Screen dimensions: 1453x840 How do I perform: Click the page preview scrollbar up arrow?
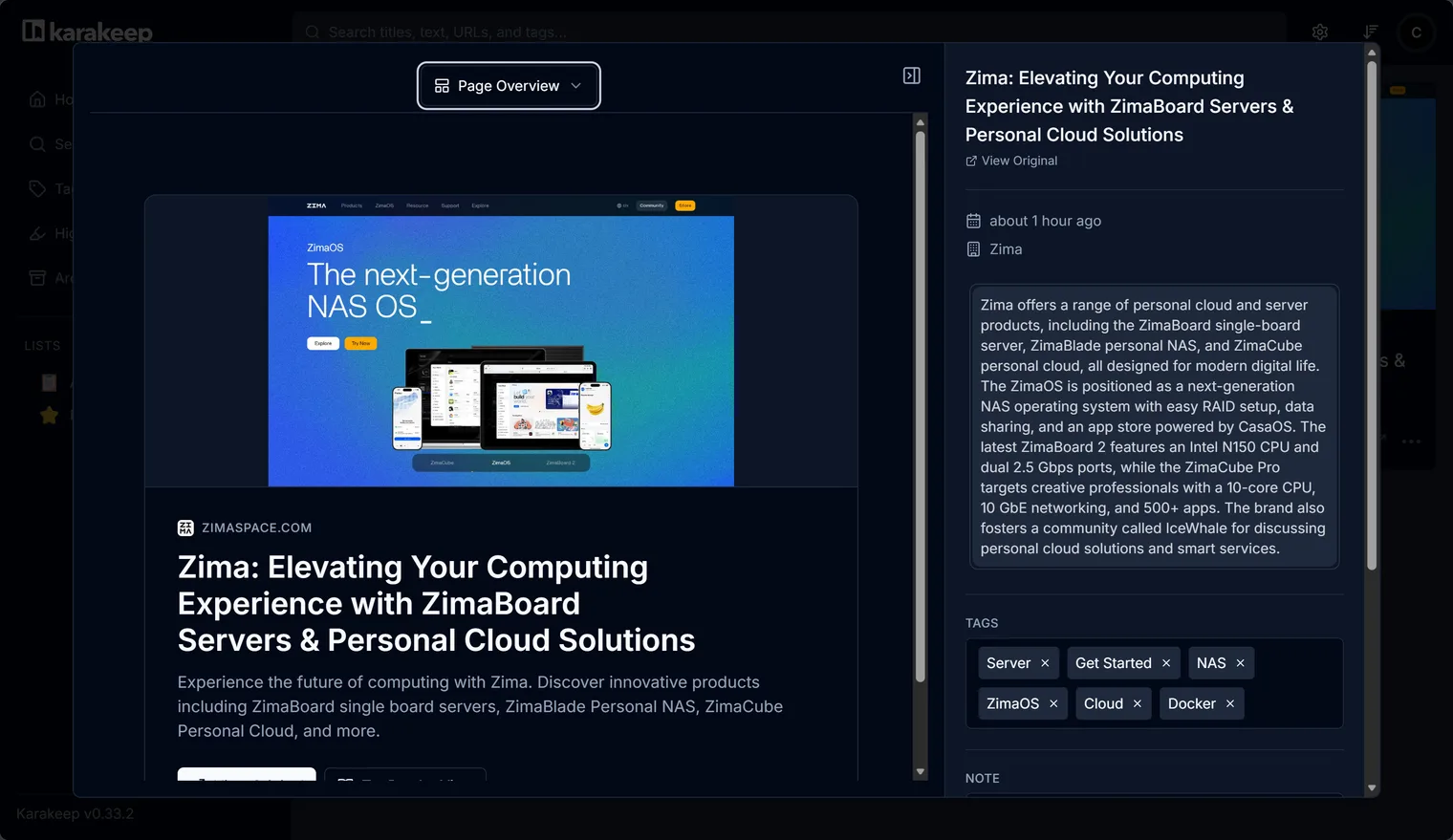pyautogui.click(x=921, y=122)
